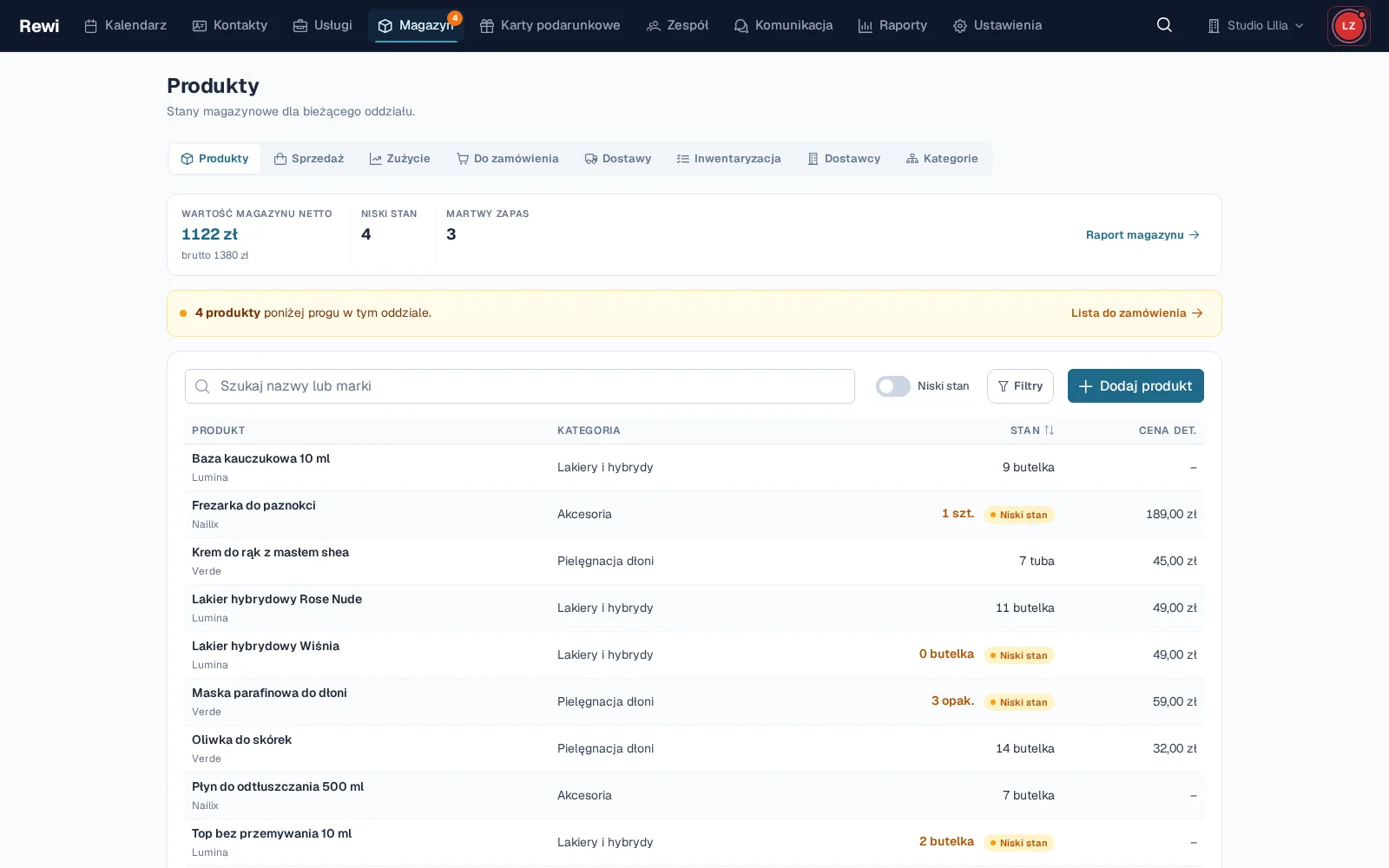Open the Filtry button

pos(1020,386)
